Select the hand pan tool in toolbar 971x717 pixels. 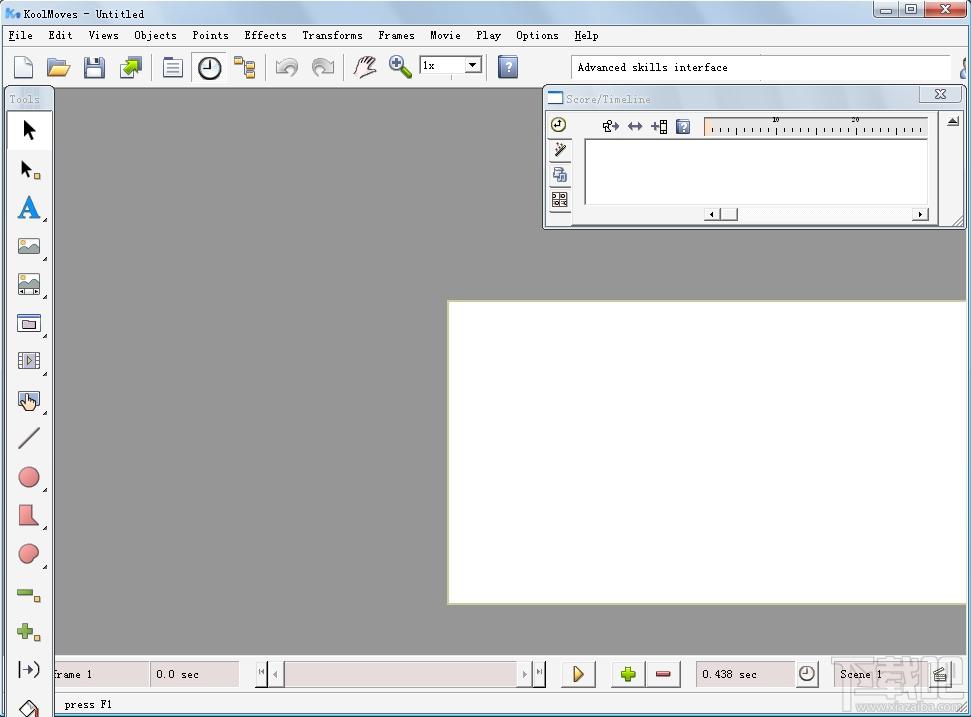(365, 67)
